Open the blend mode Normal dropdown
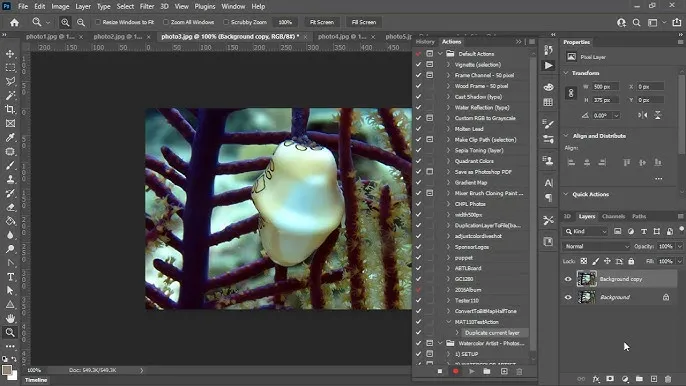Viewport: 686px width, 386px height. (597, 246)
